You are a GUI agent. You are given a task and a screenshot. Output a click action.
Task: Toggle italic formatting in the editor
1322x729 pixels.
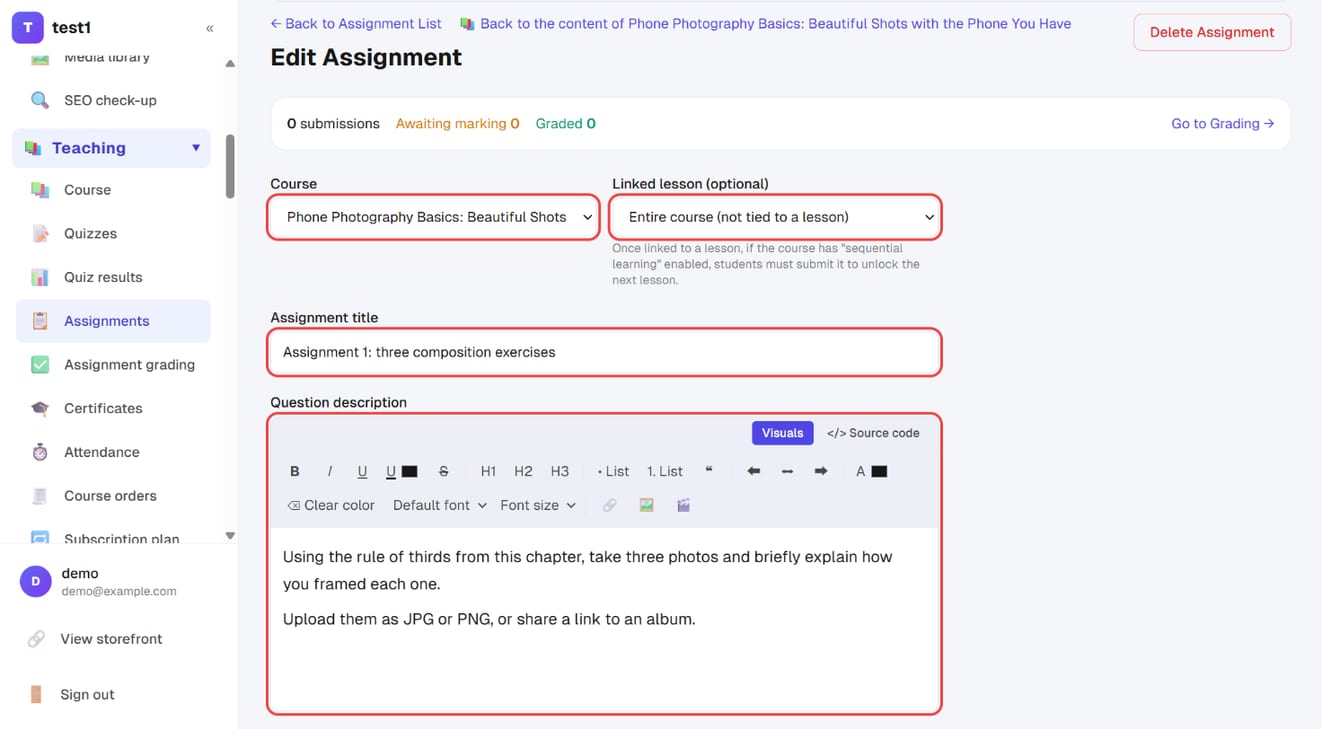click(x=329, y=471)
